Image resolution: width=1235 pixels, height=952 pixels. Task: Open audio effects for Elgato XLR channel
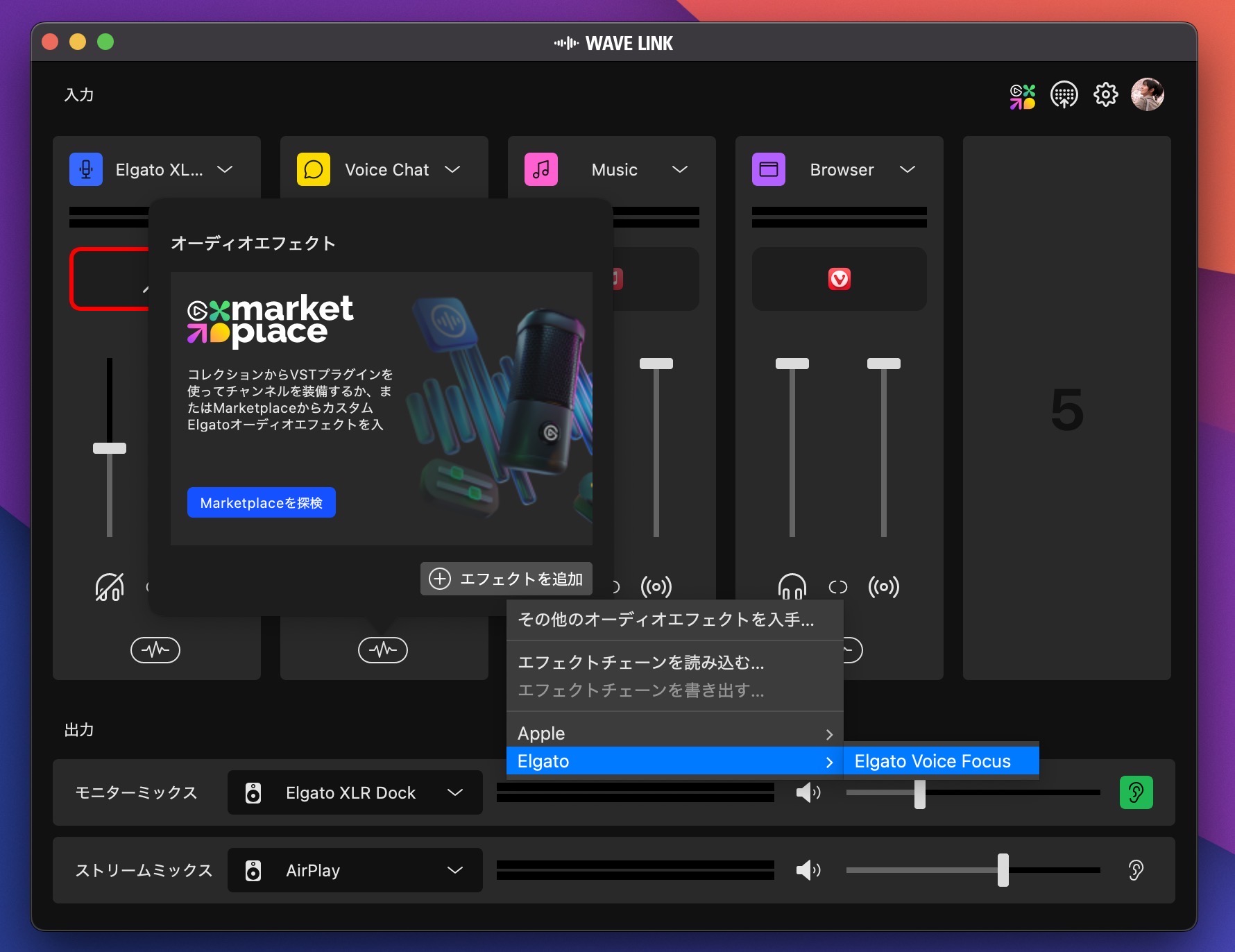pyautogui.click(x=155, y=650)
